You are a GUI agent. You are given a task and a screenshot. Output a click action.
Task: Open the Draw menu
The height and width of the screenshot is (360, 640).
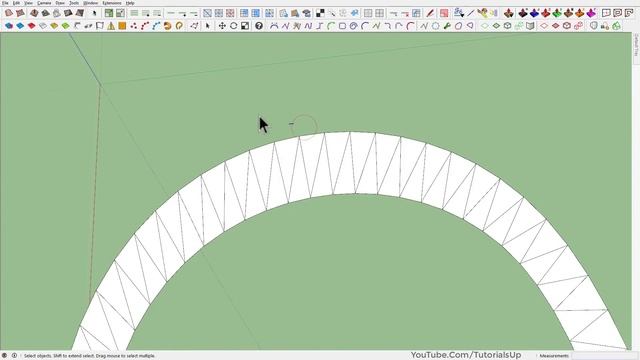(60, 3)
